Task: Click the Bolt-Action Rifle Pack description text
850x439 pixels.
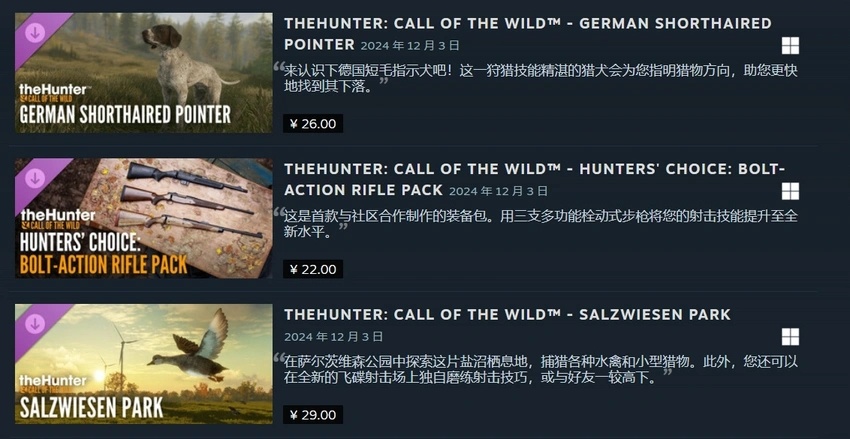Action: click(540, 224)
